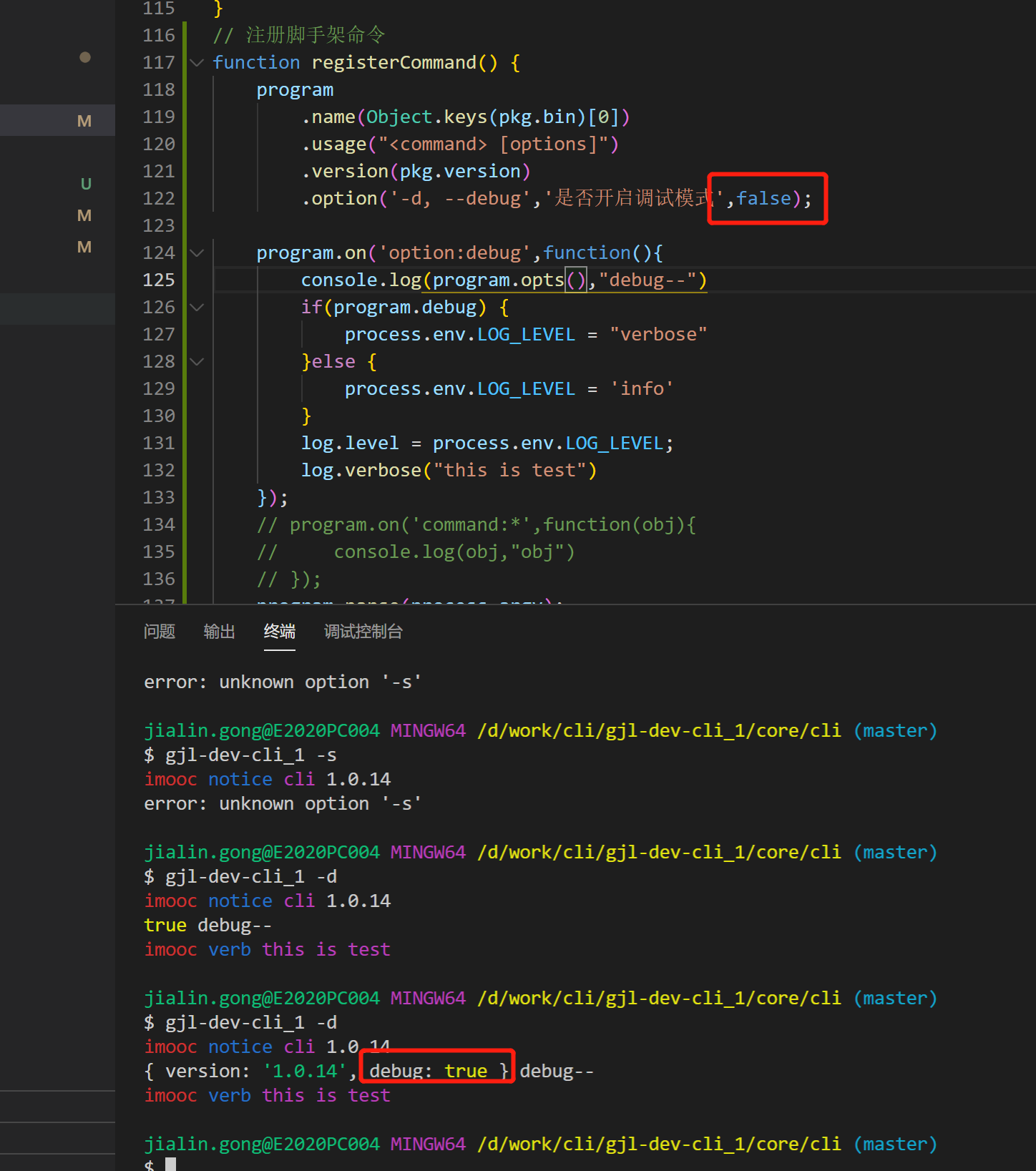
Task: Click the comment '// 注册脚手架命令' line
Action: [299, 36]
